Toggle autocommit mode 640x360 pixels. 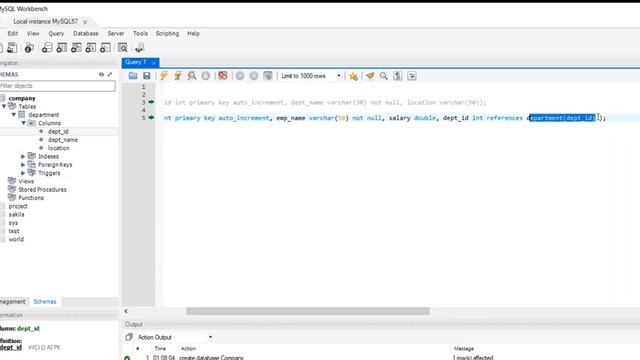click(268, 76)
